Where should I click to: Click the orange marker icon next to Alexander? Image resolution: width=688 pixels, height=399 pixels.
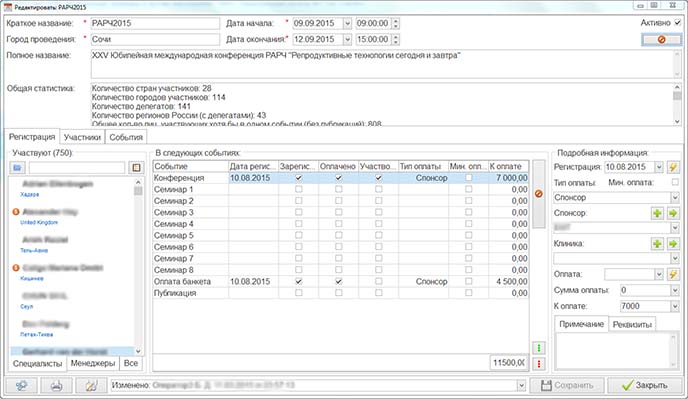[16, 212]
